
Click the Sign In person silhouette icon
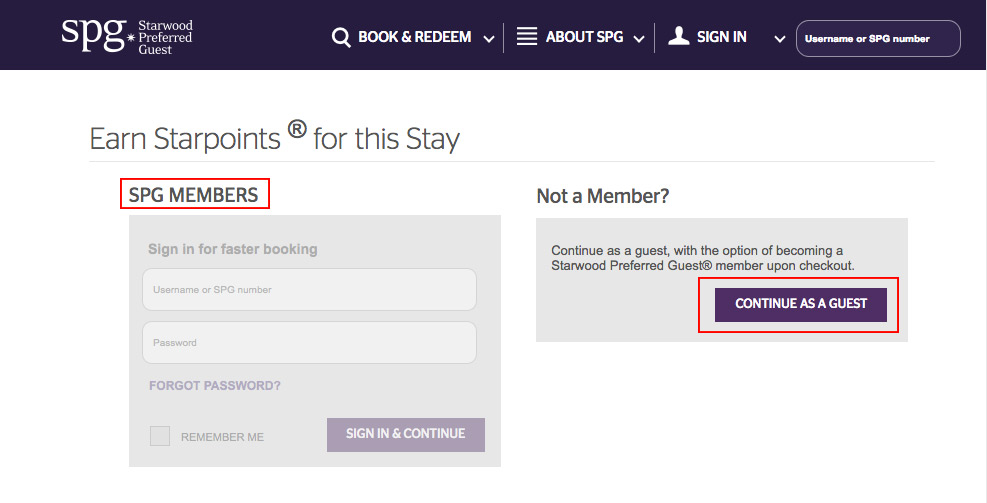pos(679,36)
